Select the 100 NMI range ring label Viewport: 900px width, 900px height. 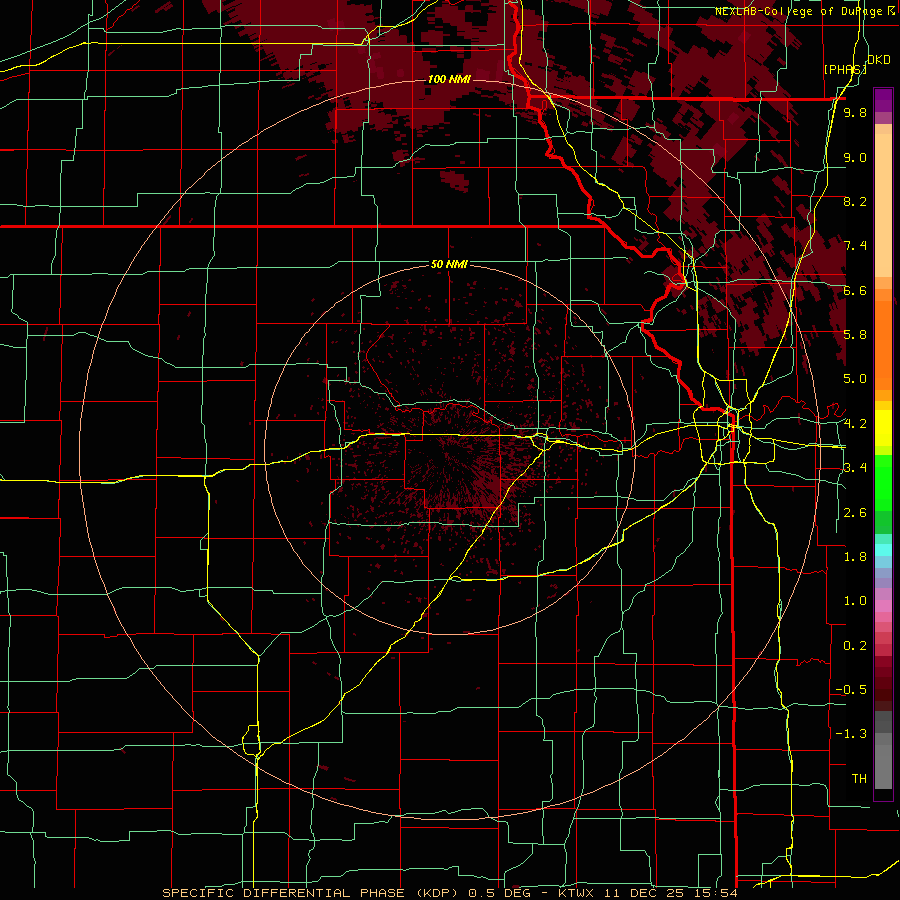(449, 79)
